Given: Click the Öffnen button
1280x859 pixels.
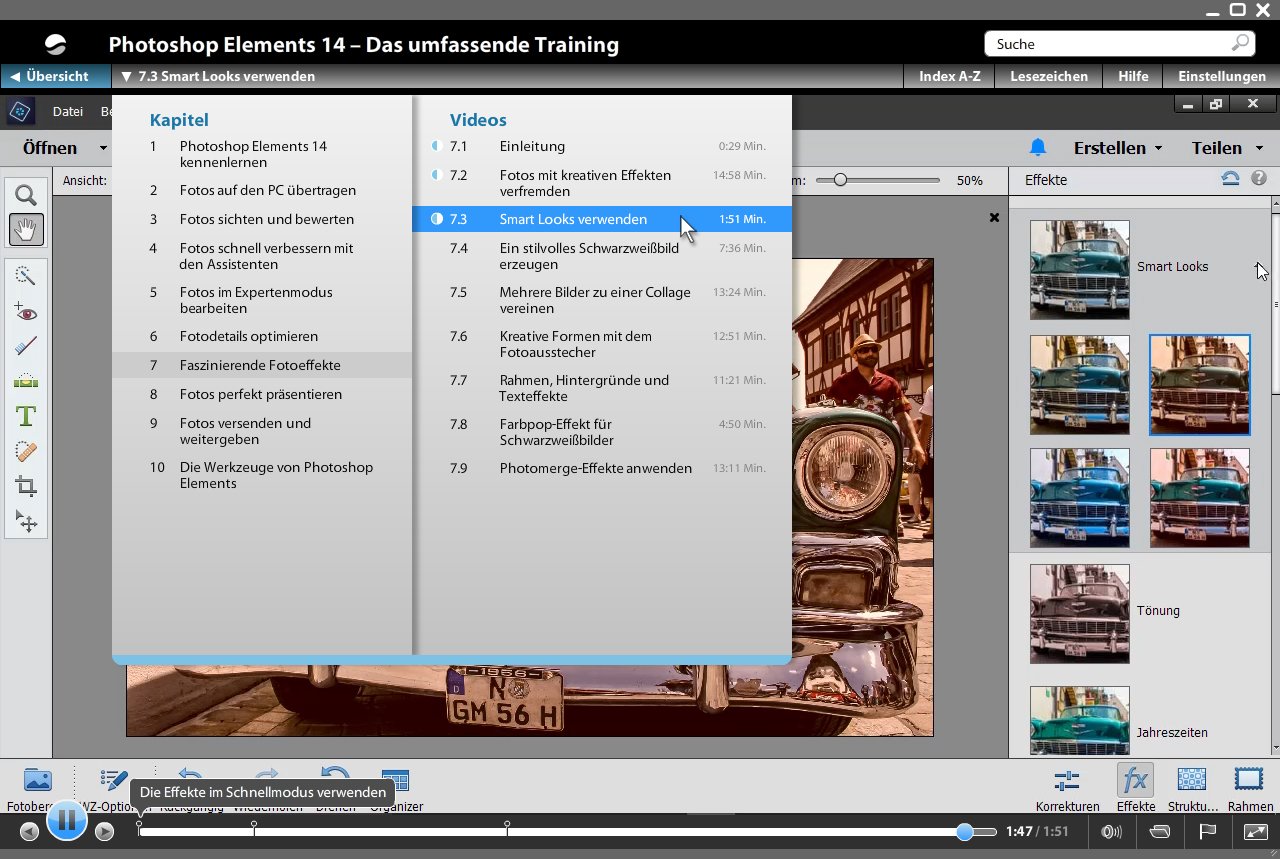Looking at the screenshot, I should (x=50, y=148).
